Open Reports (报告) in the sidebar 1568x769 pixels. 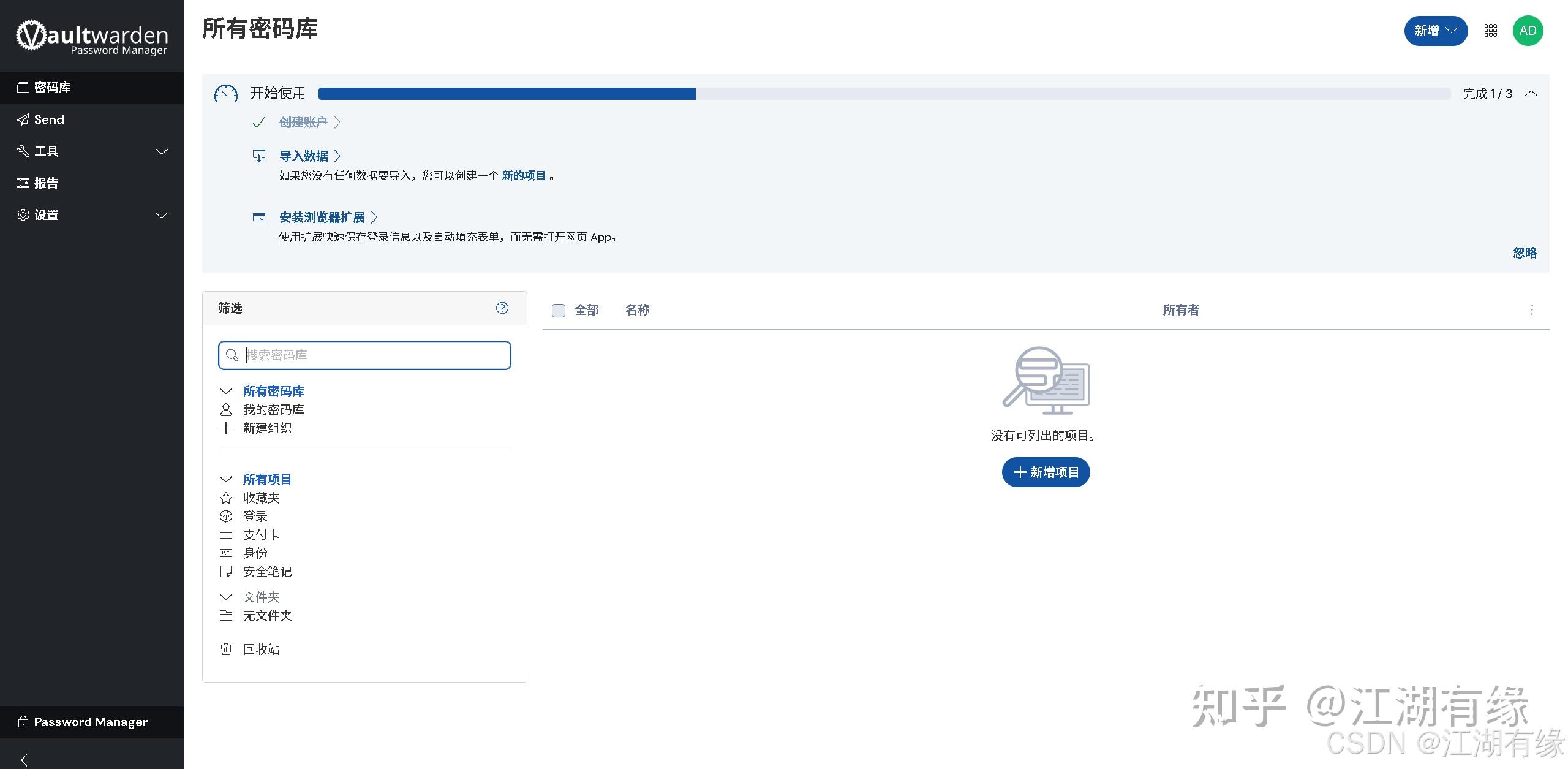(47, 183)
